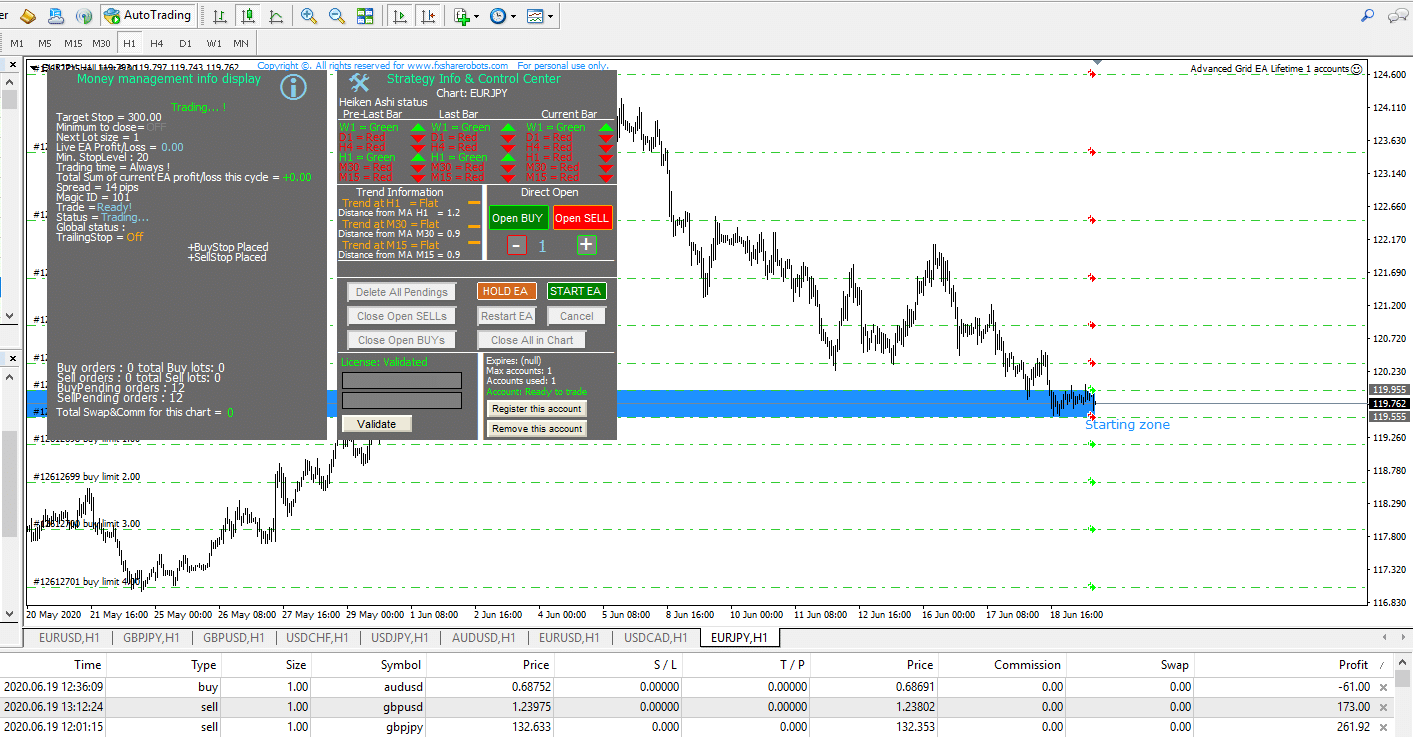Toggle chart auto scroll
This screenshot has height=737, width=1413.
point(400,16)
